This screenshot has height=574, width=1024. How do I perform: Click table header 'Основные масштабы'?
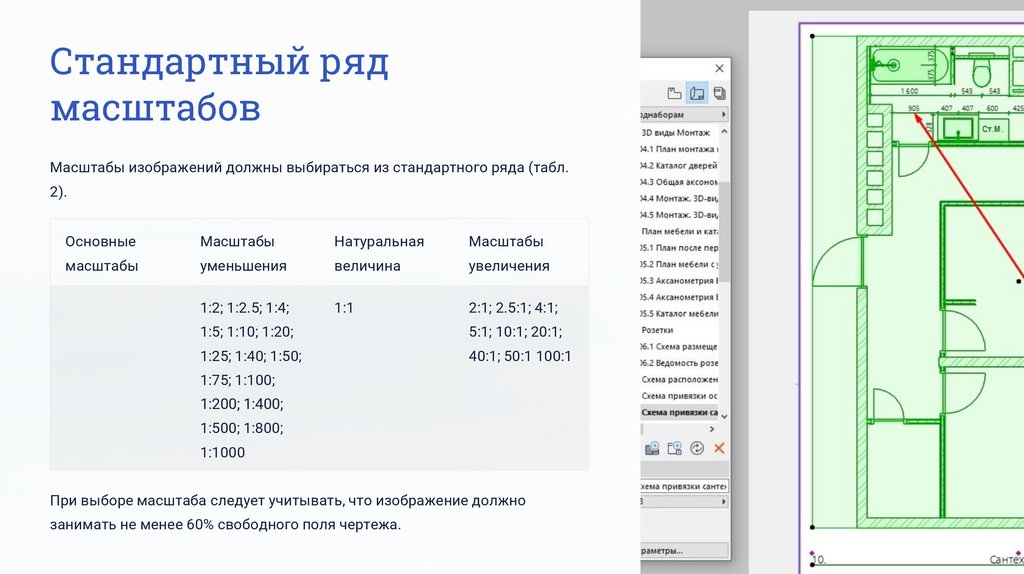[x=101, y=253]
